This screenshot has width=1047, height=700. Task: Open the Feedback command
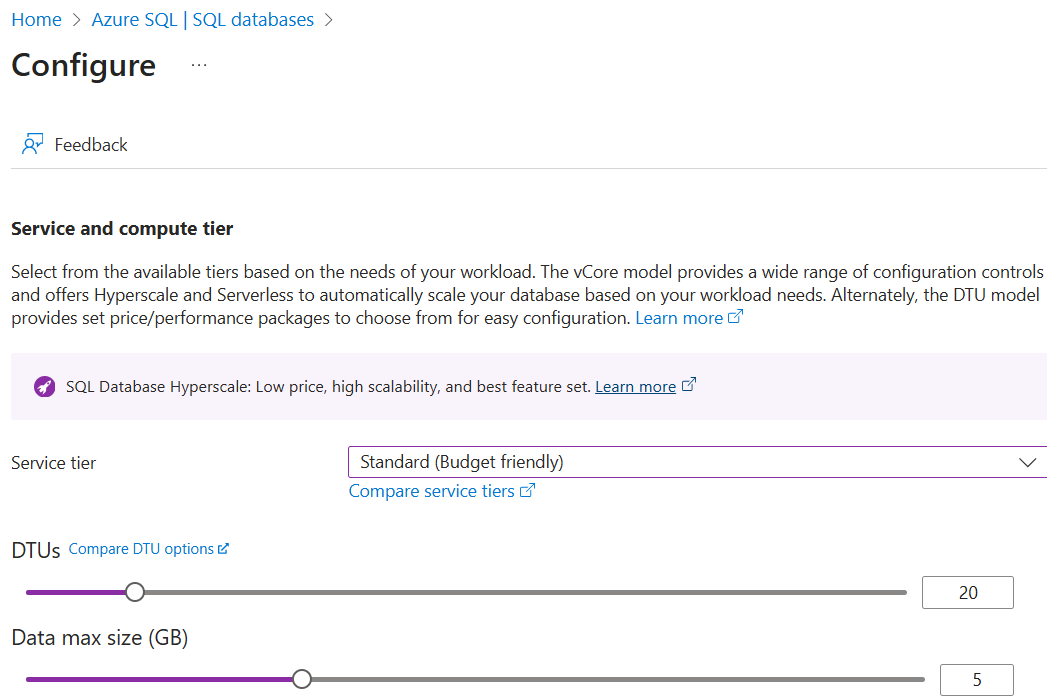pyautogui.click(x=90, y=145)
